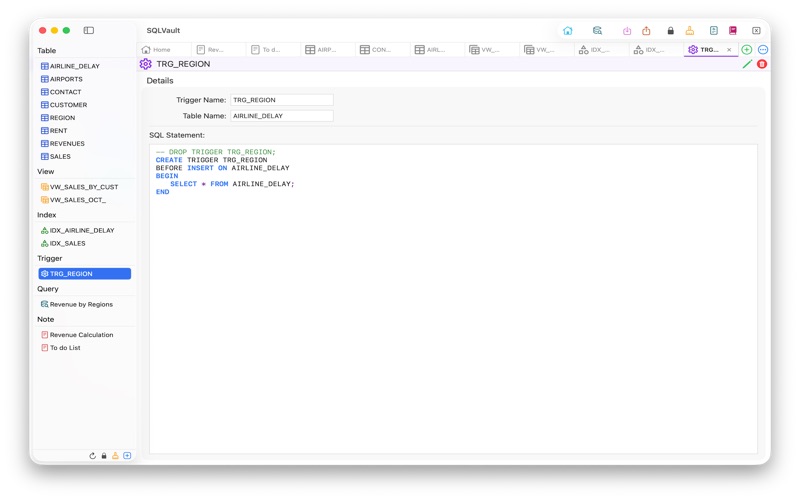Click the Query section header in sidebar
This screenshot has width=800, height=500.
coord(47,289)
